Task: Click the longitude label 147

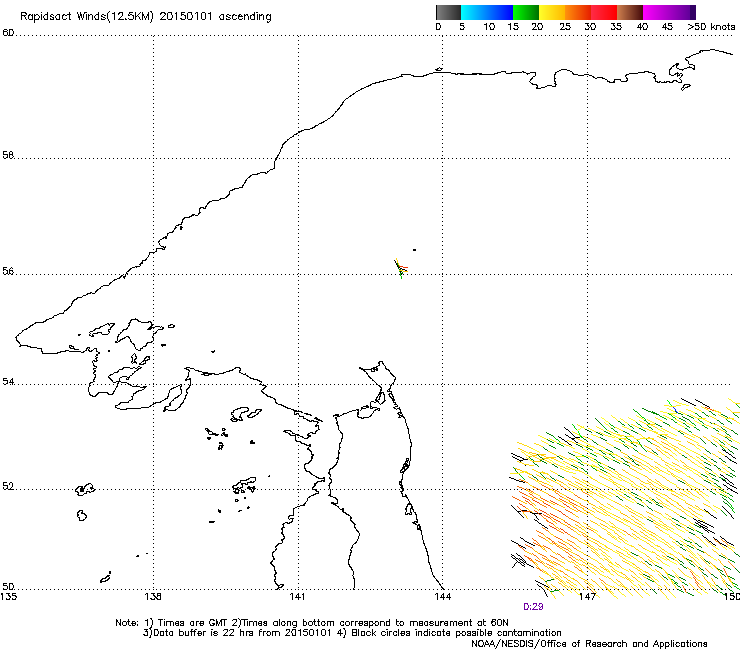Action: pos(588,596)
